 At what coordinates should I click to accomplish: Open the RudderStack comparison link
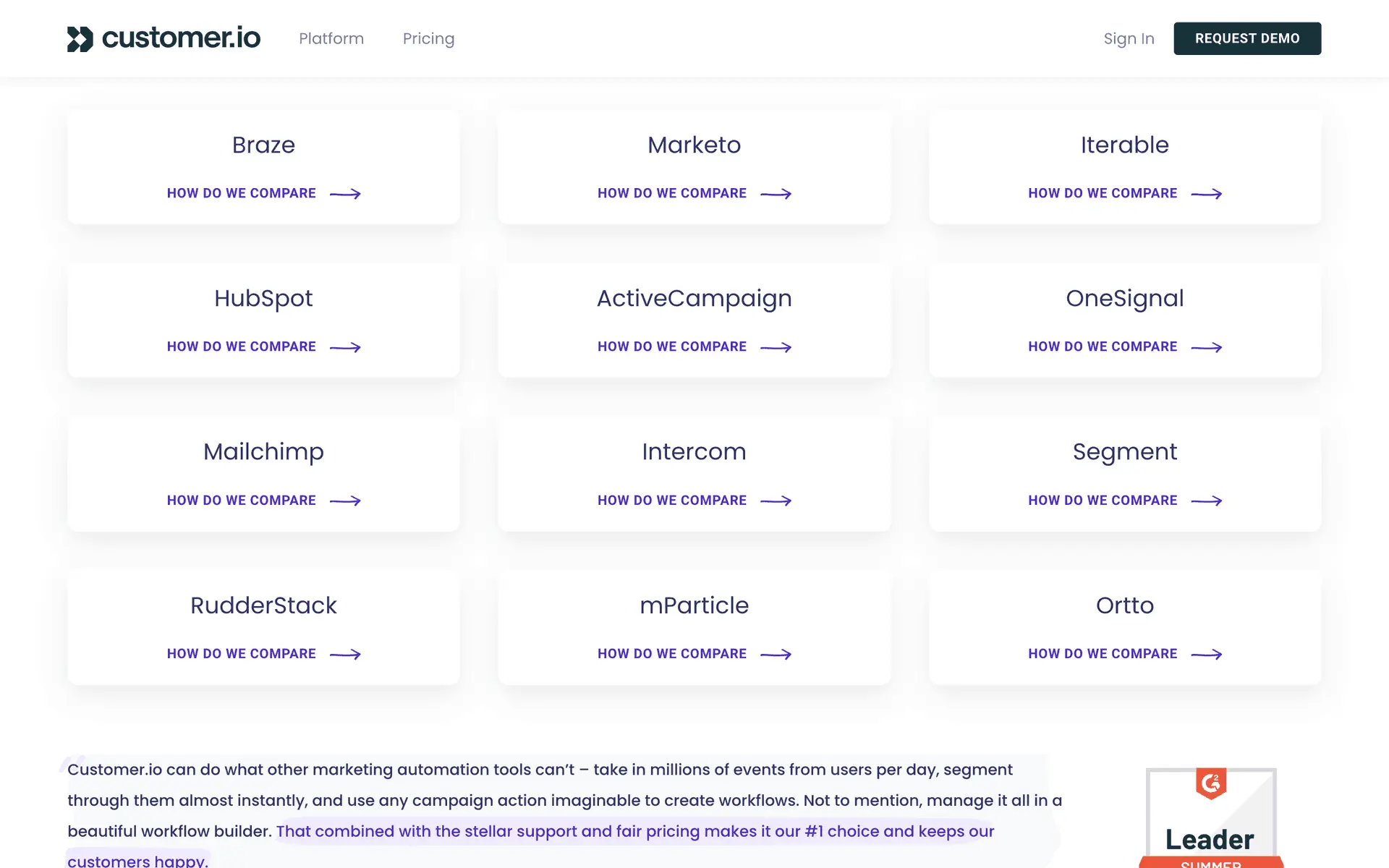click(x=241, y=654)
